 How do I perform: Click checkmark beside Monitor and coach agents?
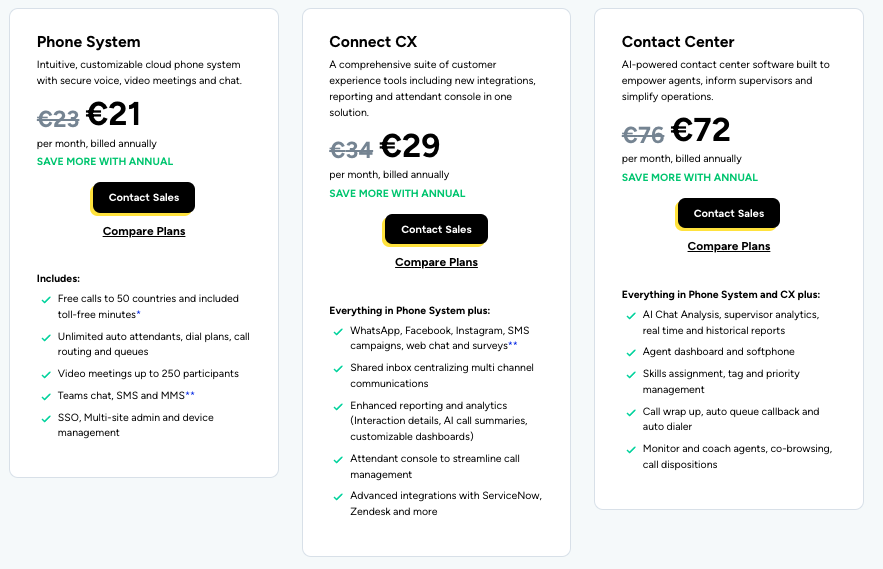pos(631,450)
